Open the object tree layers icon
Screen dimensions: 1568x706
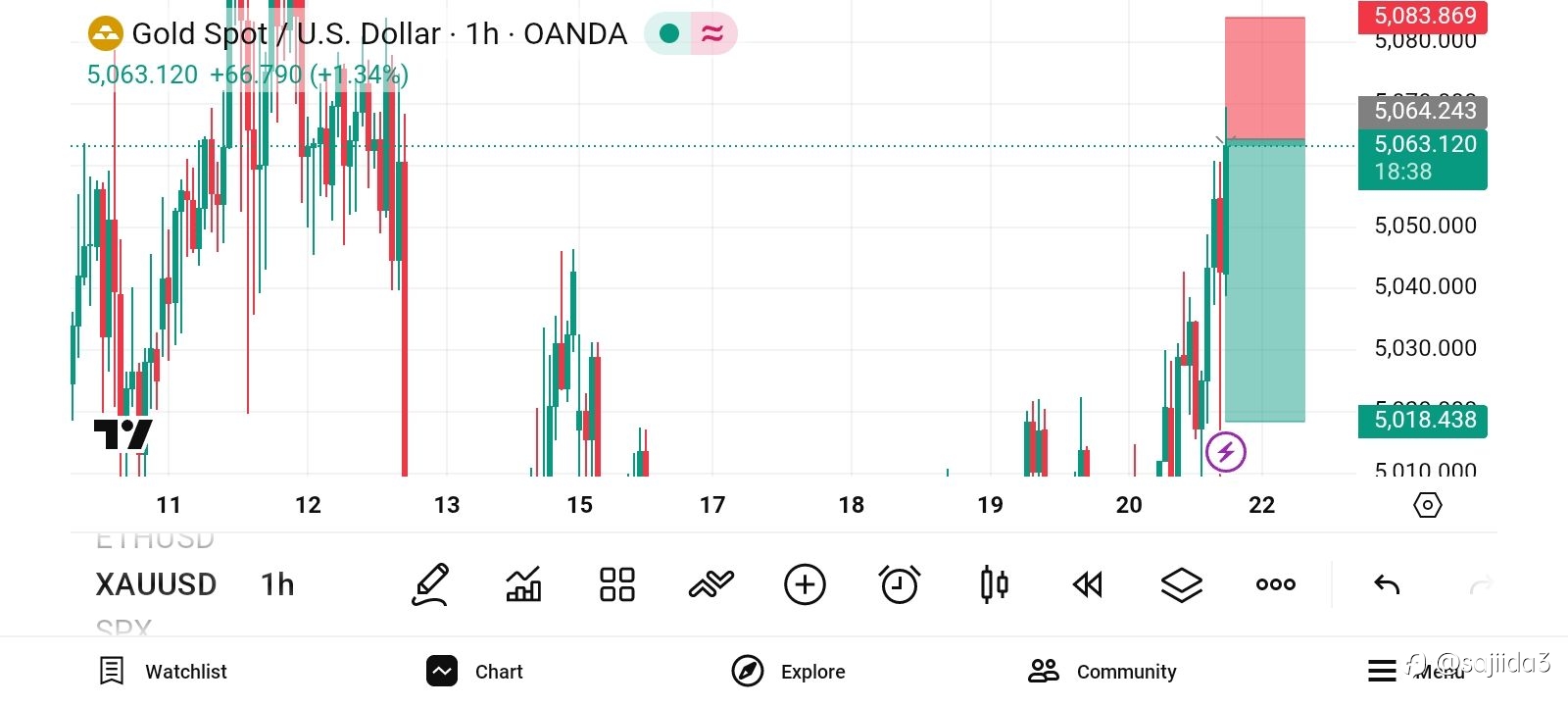point(1181,584)
